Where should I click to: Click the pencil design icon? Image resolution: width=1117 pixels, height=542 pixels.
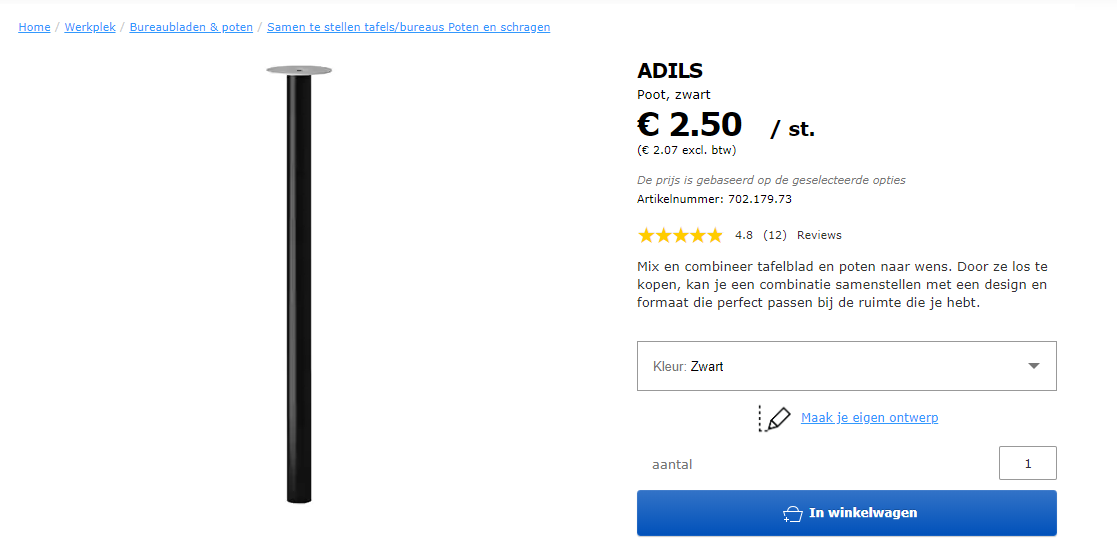click(x=775, y=418)
